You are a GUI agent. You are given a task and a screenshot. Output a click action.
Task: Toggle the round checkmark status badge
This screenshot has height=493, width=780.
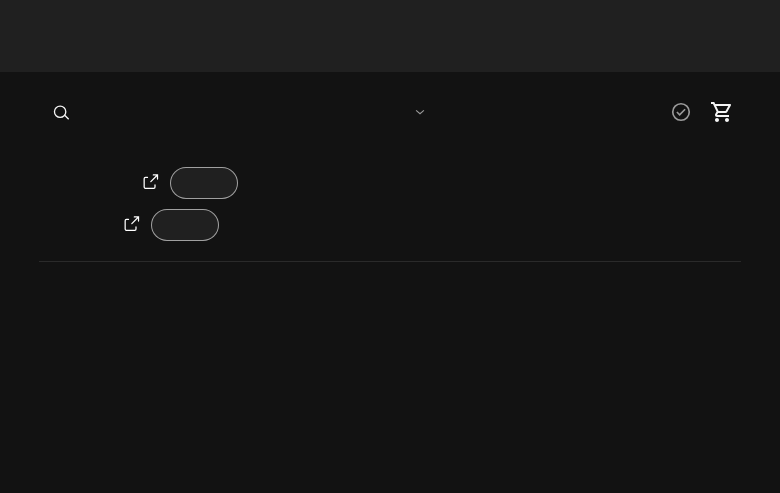[x=681, y=112]
